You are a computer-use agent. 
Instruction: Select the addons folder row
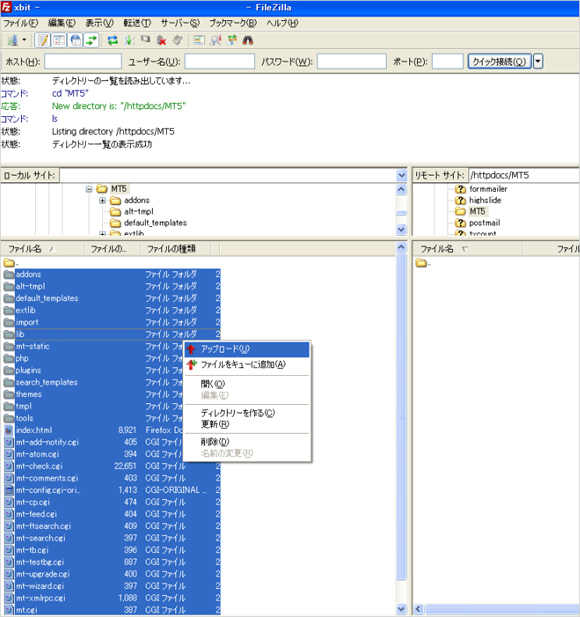pos(111,274)
